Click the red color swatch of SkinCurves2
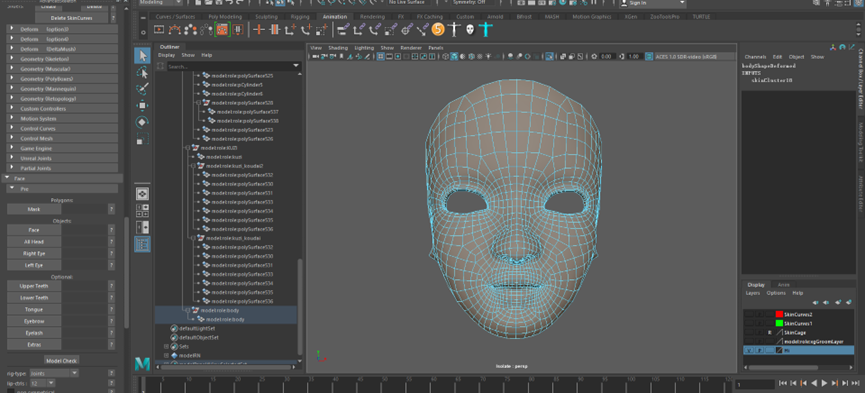The height and width of the screenshot is (393, 865). (779, 314)
